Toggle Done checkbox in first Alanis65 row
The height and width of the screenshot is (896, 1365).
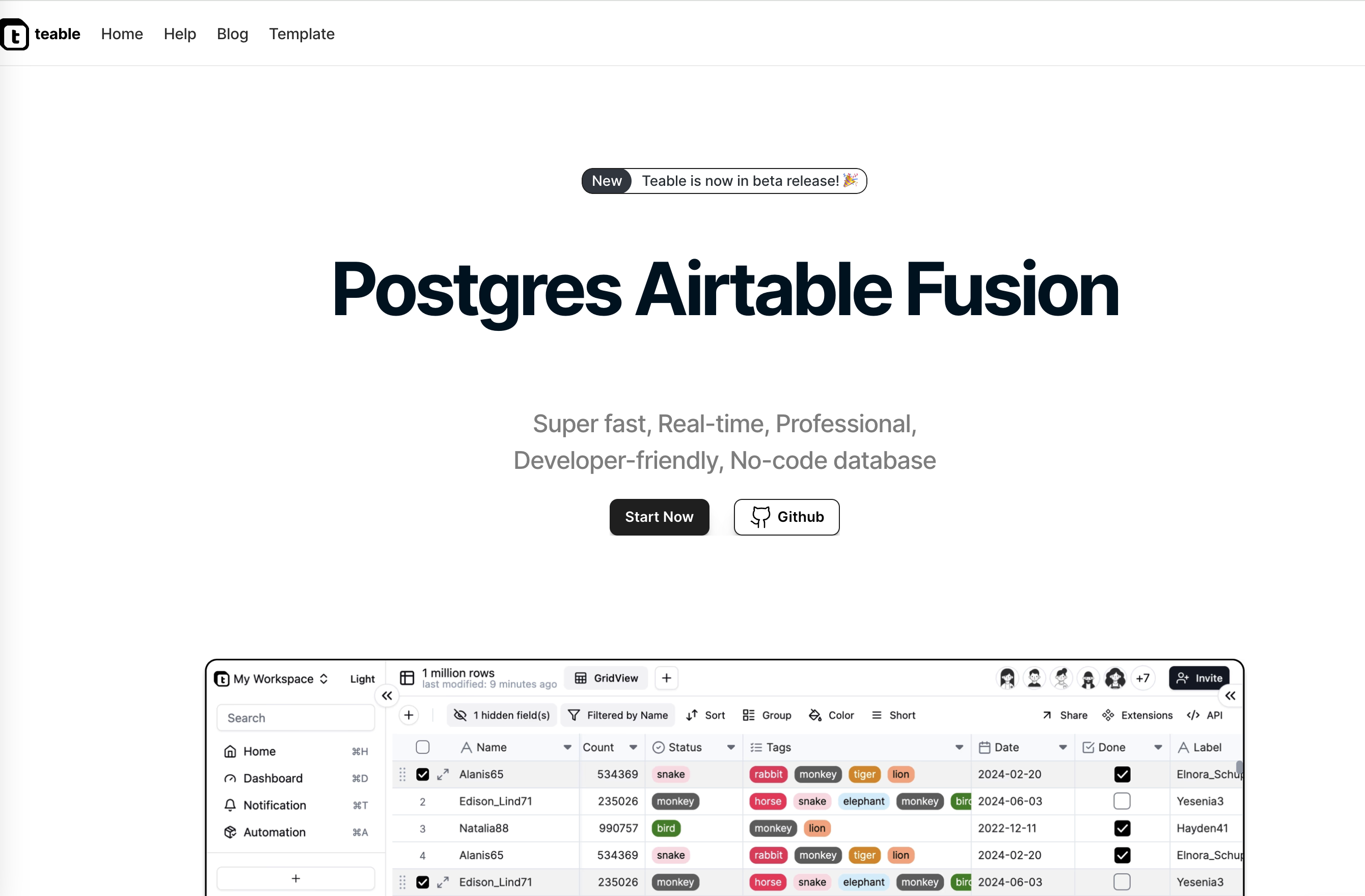click(1122, 774)
